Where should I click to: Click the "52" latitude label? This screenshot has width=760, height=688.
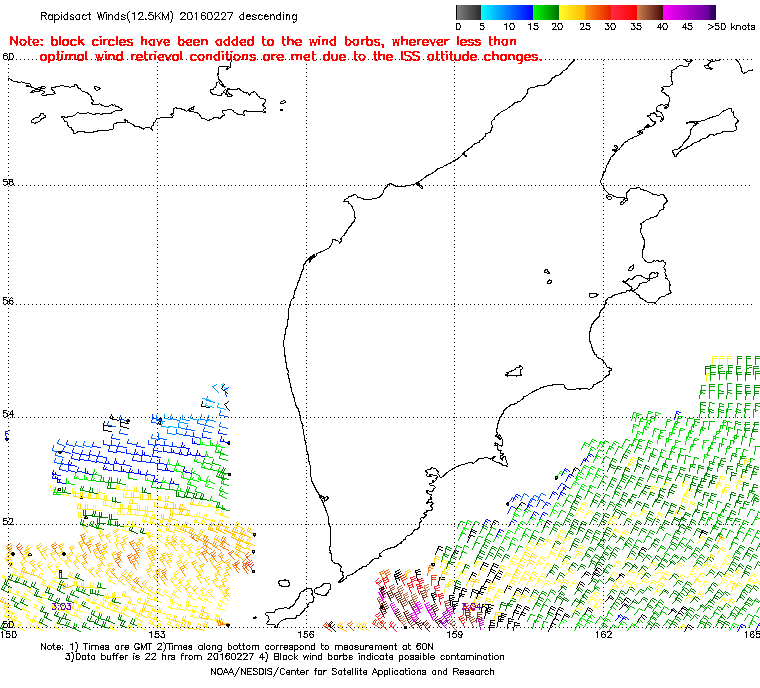pos(8,521)
